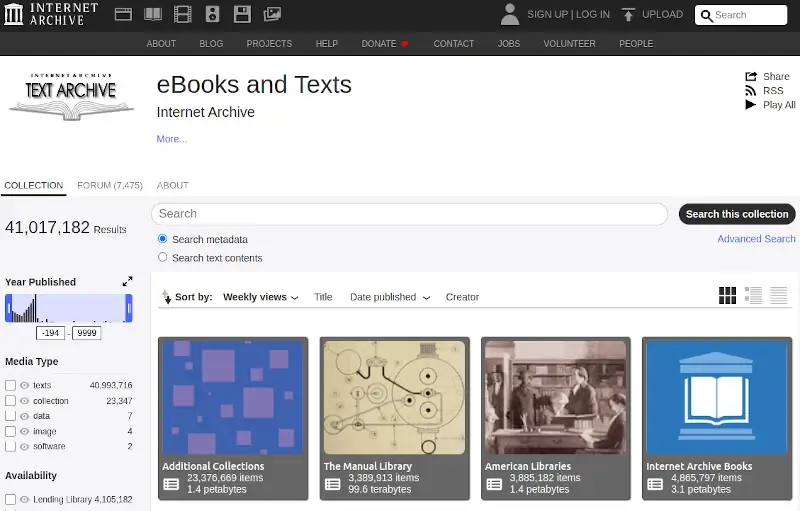Open the Software floppy disk icon
Screen dimensions: 800x511
(x=242, y=14)
